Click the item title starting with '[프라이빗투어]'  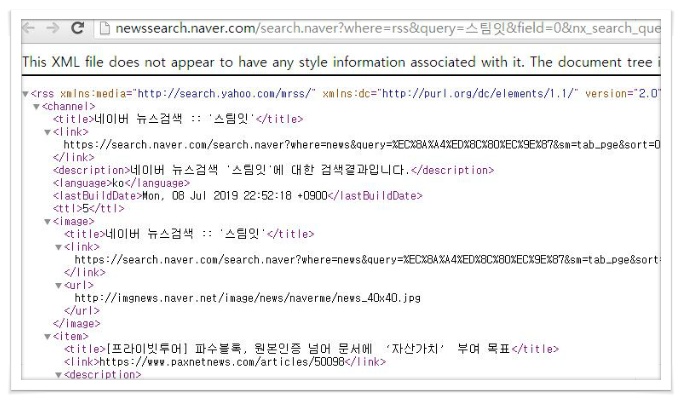click(308, 349)
